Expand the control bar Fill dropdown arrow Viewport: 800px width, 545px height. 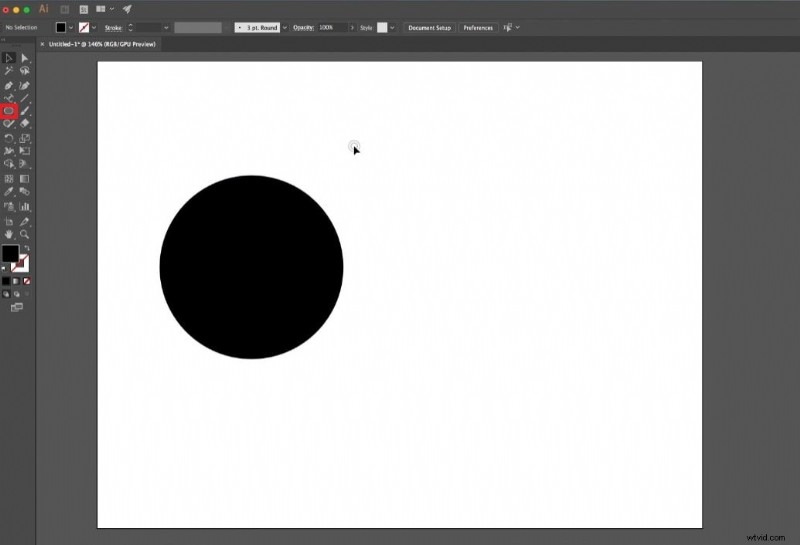(71, 28)
